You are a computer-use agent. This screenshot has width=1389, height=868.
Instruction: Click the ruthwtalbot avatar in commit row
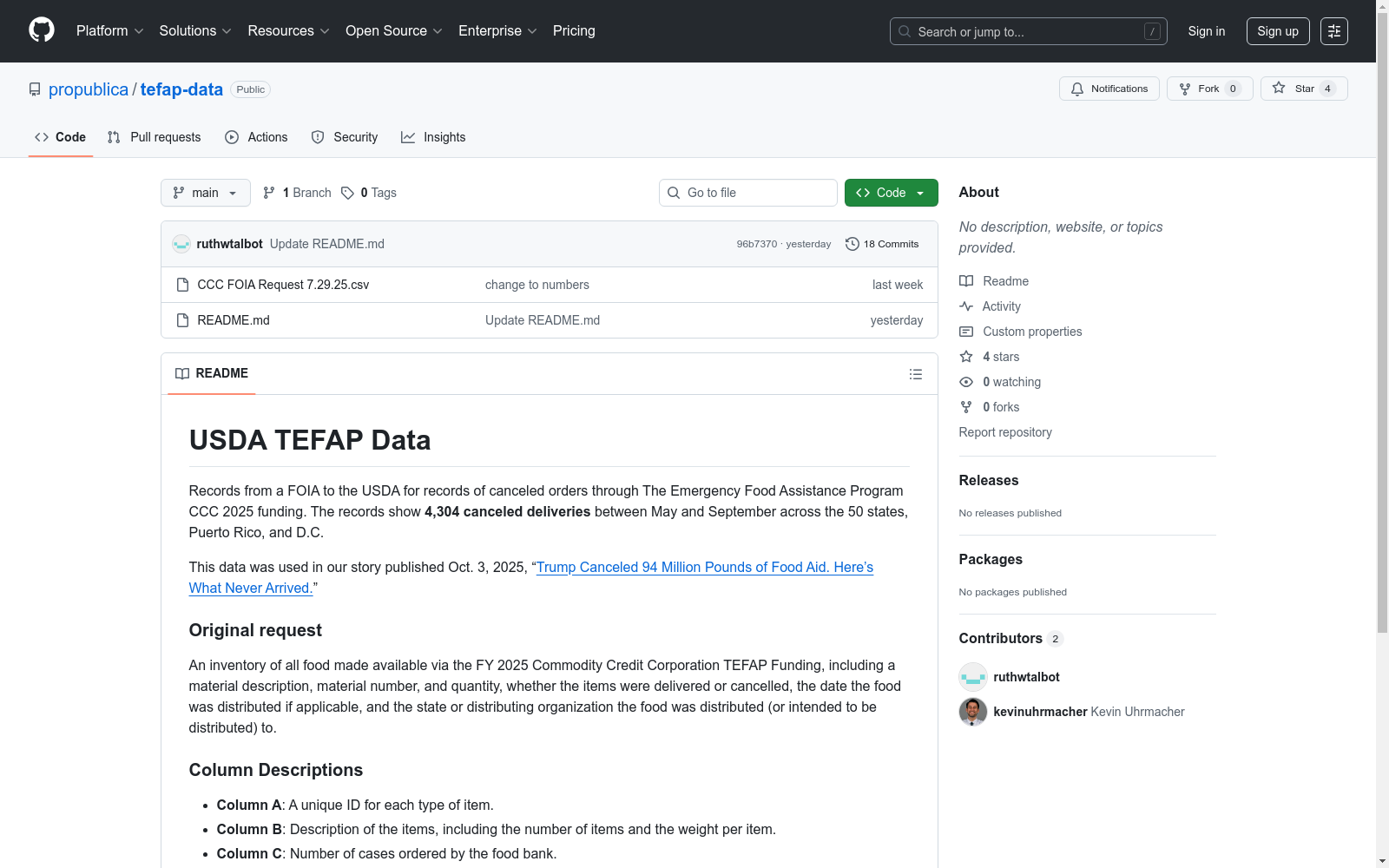click(181, 244)
